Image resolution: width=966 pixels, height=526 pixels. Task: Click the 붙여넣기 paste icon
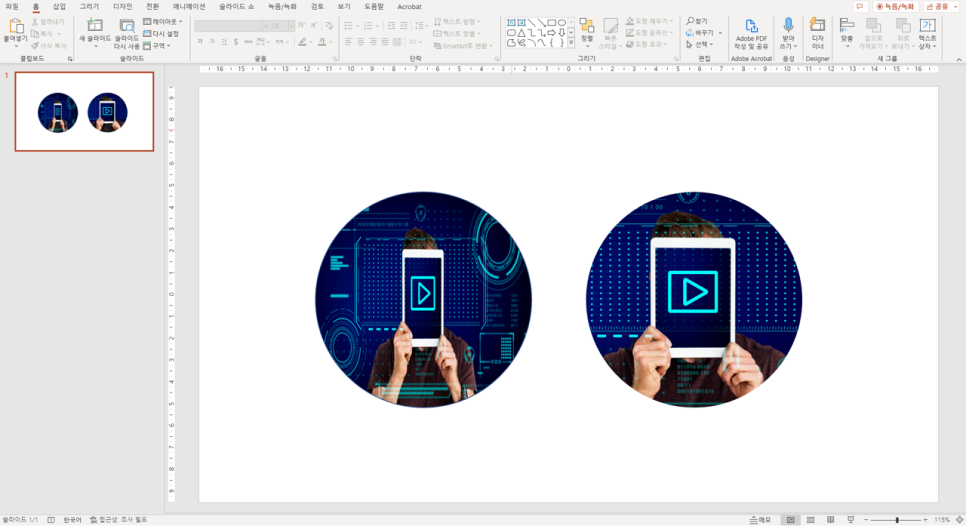point(15,26)
